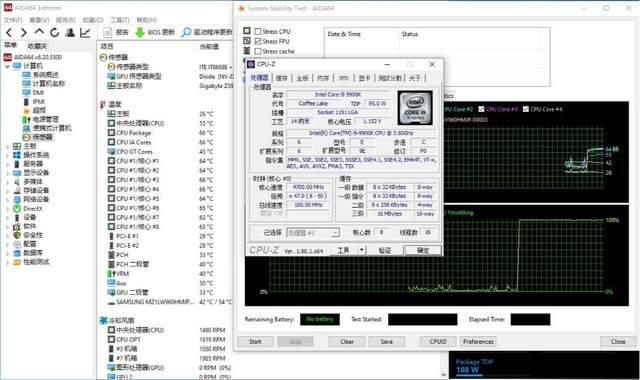Click the Save button
Viewport: 640px width, 380px height.
coord(387,342)
